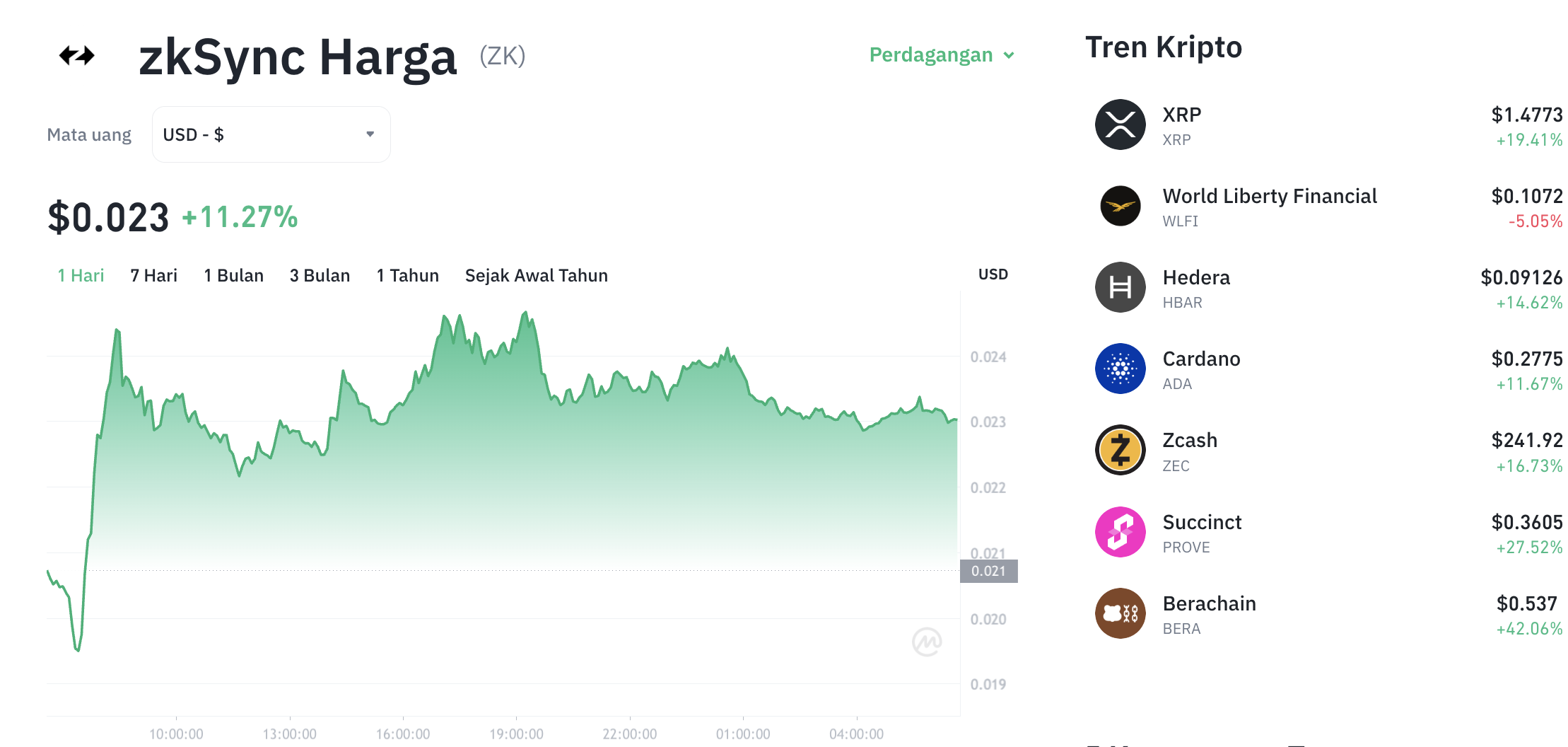Activate the Sejak Awal Tahun view
Image resolution: width=1568 pixels, height=747 pixels.
click(536, 275)
